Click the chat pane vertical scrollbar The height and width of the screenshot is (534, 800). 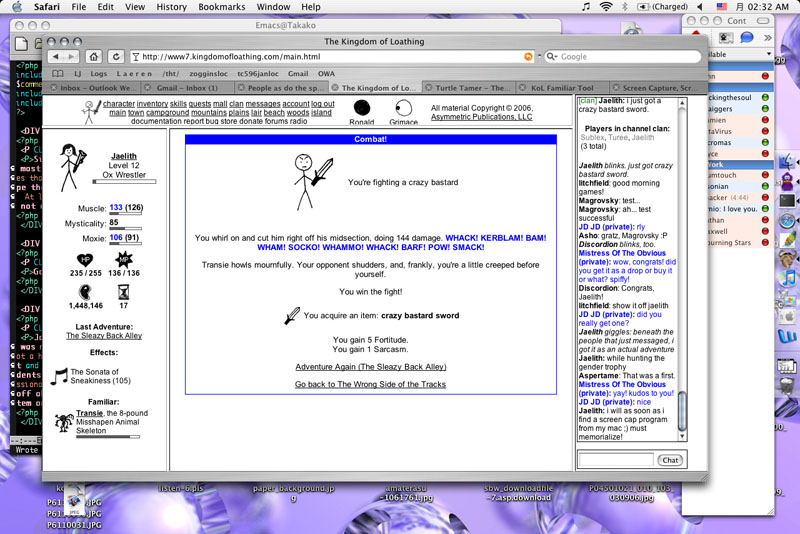click(682, 269)
